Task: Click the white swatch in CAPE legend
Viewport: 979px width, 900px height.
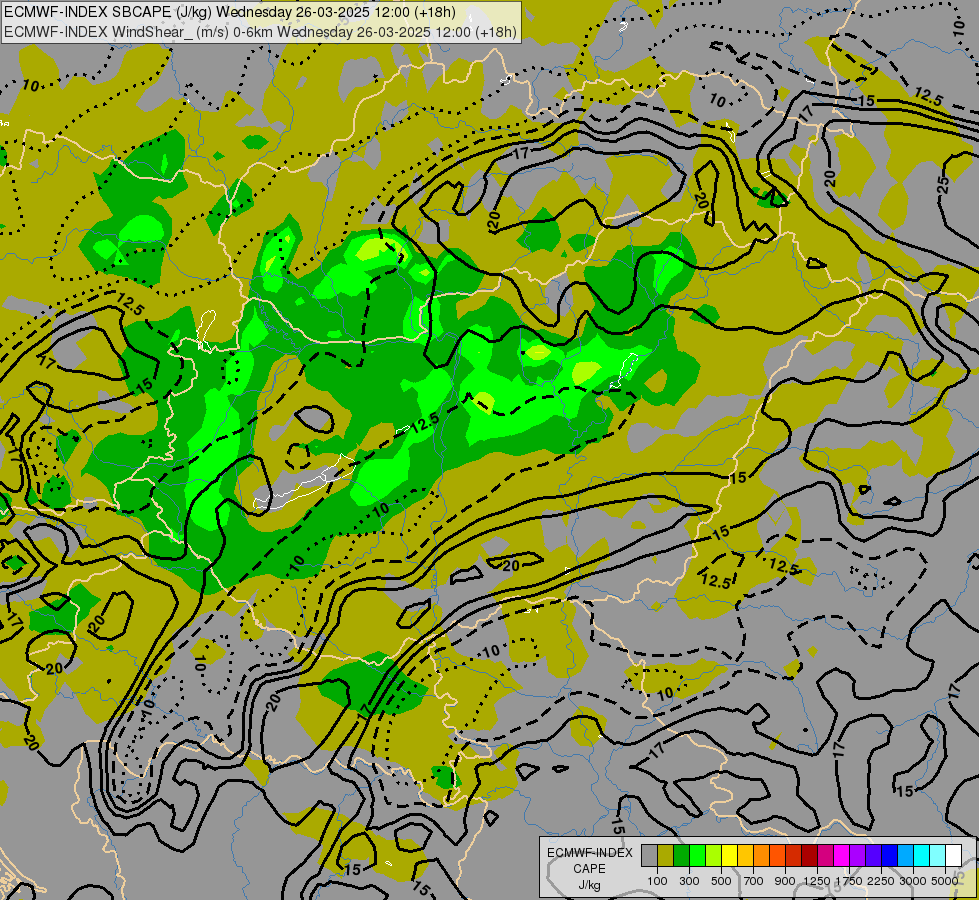Action: pos(953,856)
